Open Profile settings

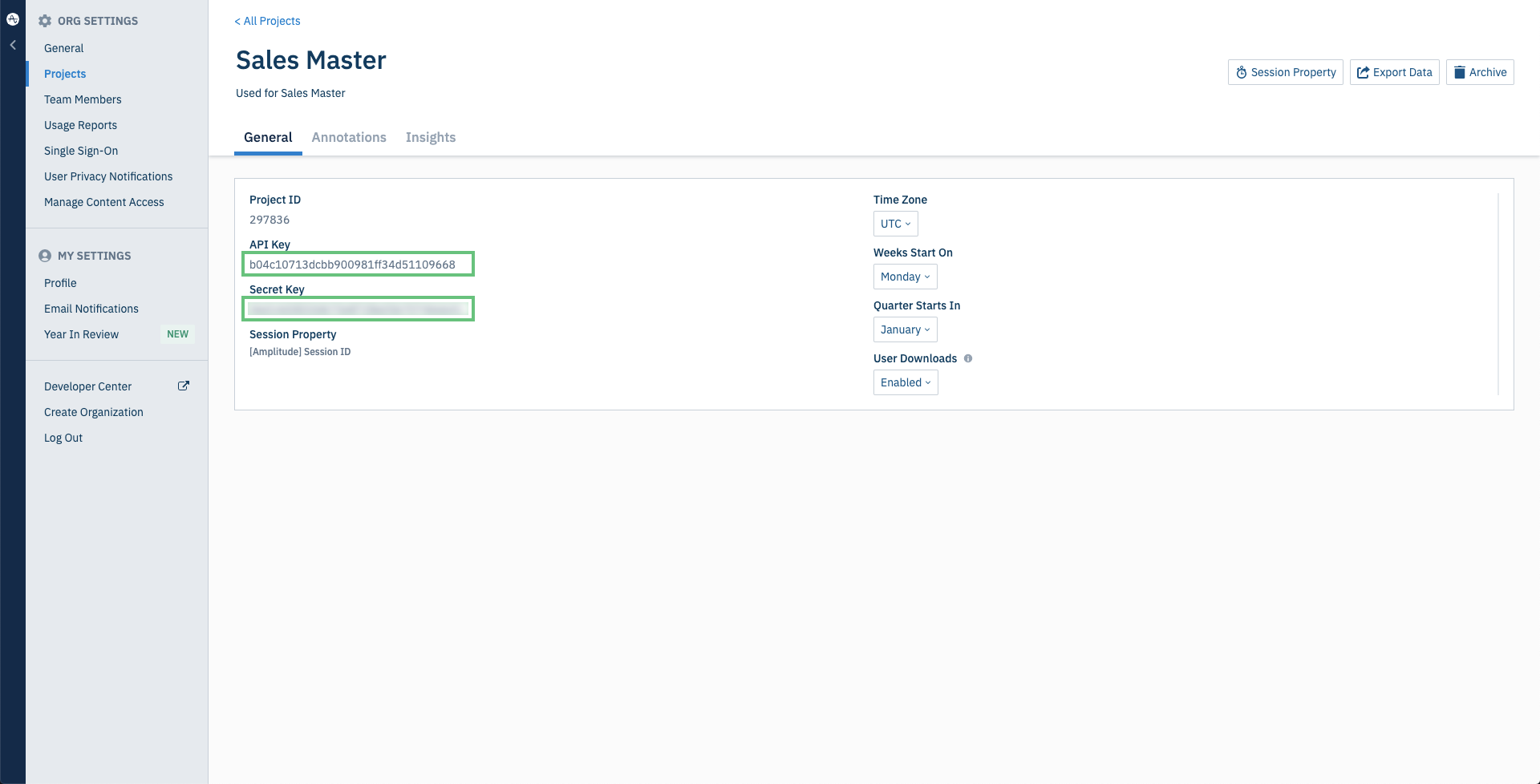tap(60, 283)
